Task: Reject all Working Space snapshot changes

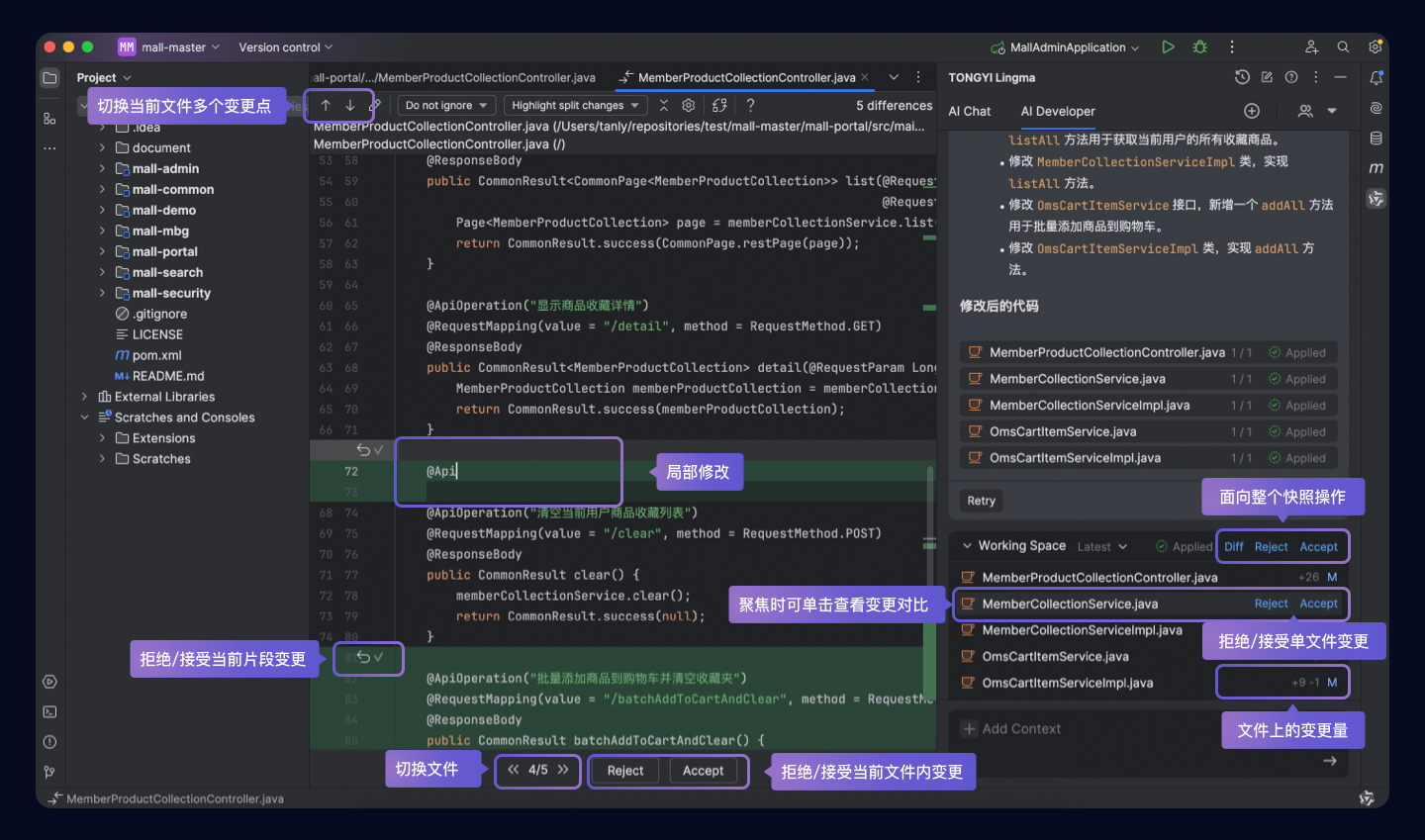Action: pyautogui.click(x=1271, y=546)
